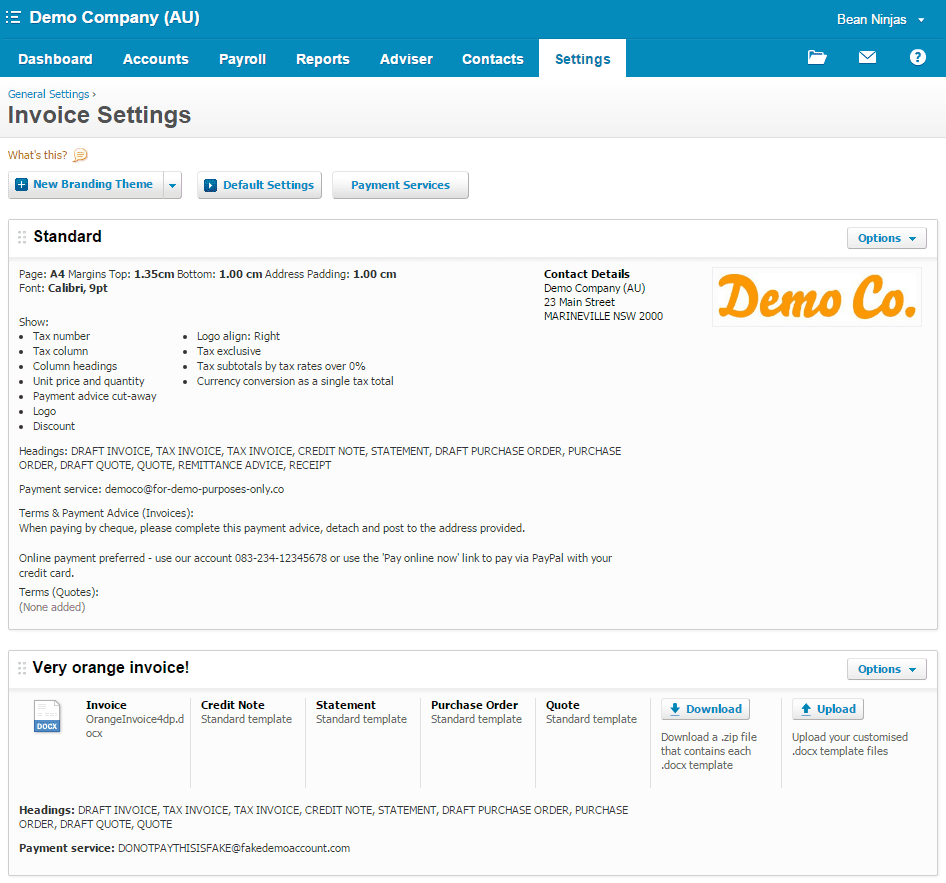This screenshot has height=883, width=946.
Task: Click the Demo Co. logo image
Action: click(x=817, y=297)
